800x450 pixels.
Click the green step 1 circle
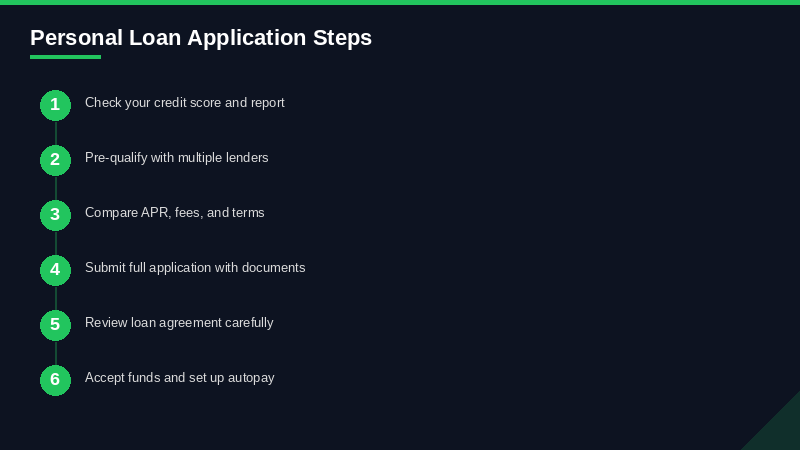(55, 105)
